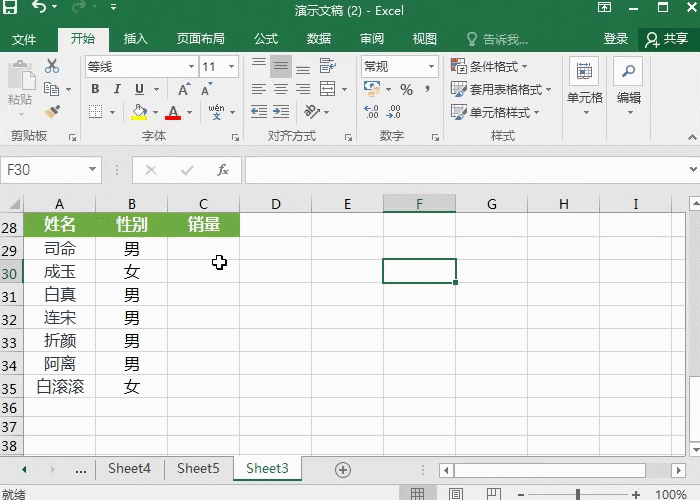Click 告诉我 tell me search box

click(x=497, y=40)
